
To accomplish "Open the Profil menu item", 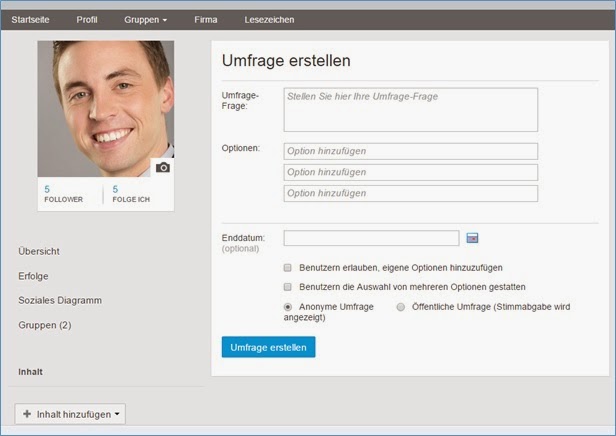I will [87, 19].
